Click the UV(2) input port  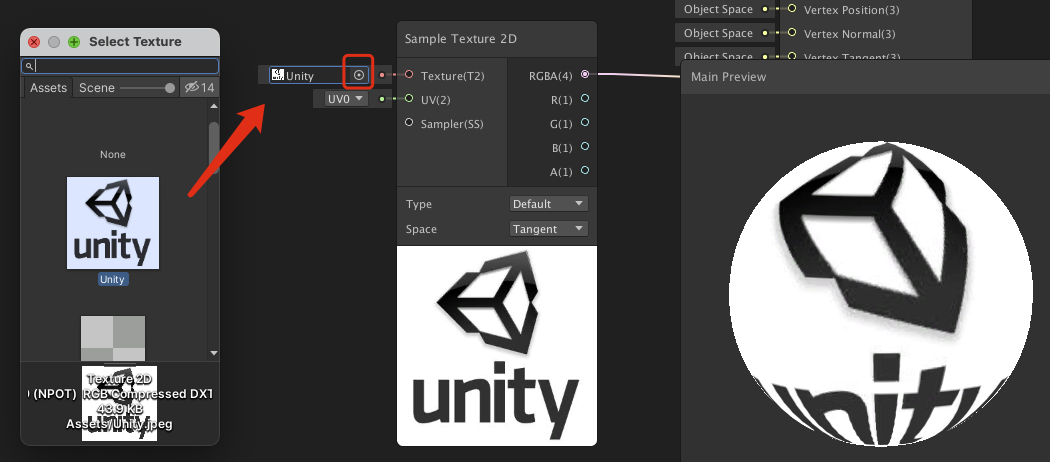pyautogui.click(x=409, y=99)
